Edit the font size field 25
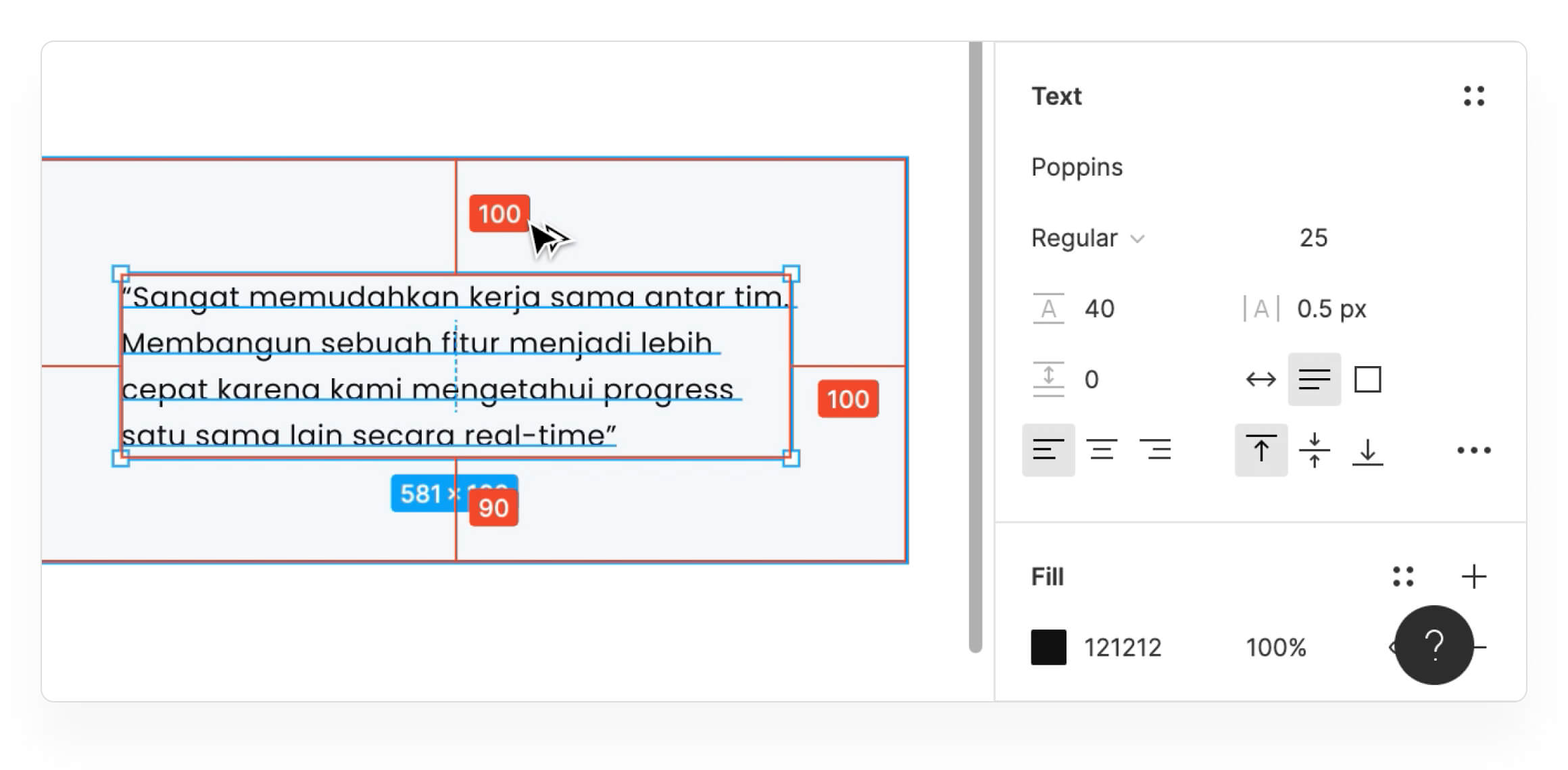The image size is (1568, 770). click(1313, 238)
